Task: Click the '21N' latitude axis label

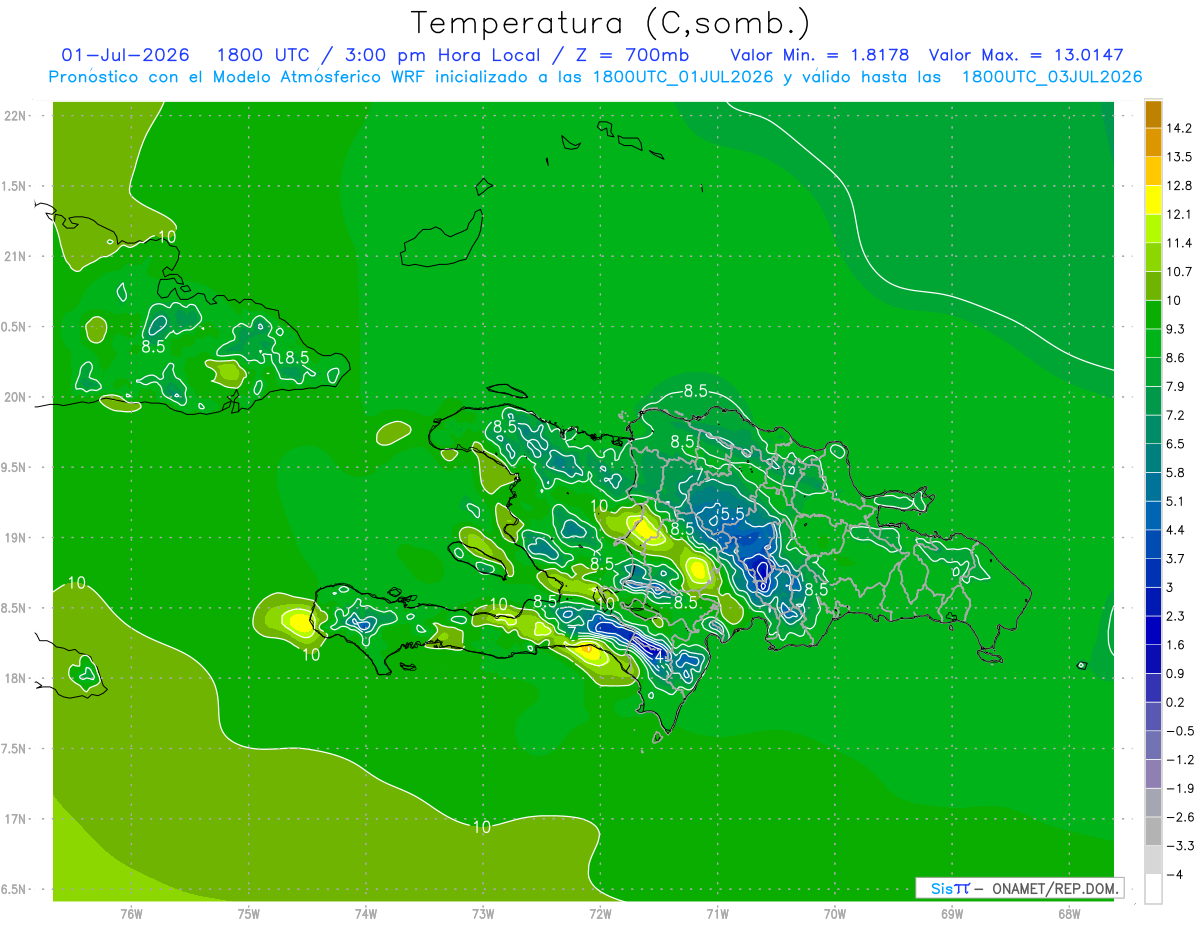Action: (15, 257)
